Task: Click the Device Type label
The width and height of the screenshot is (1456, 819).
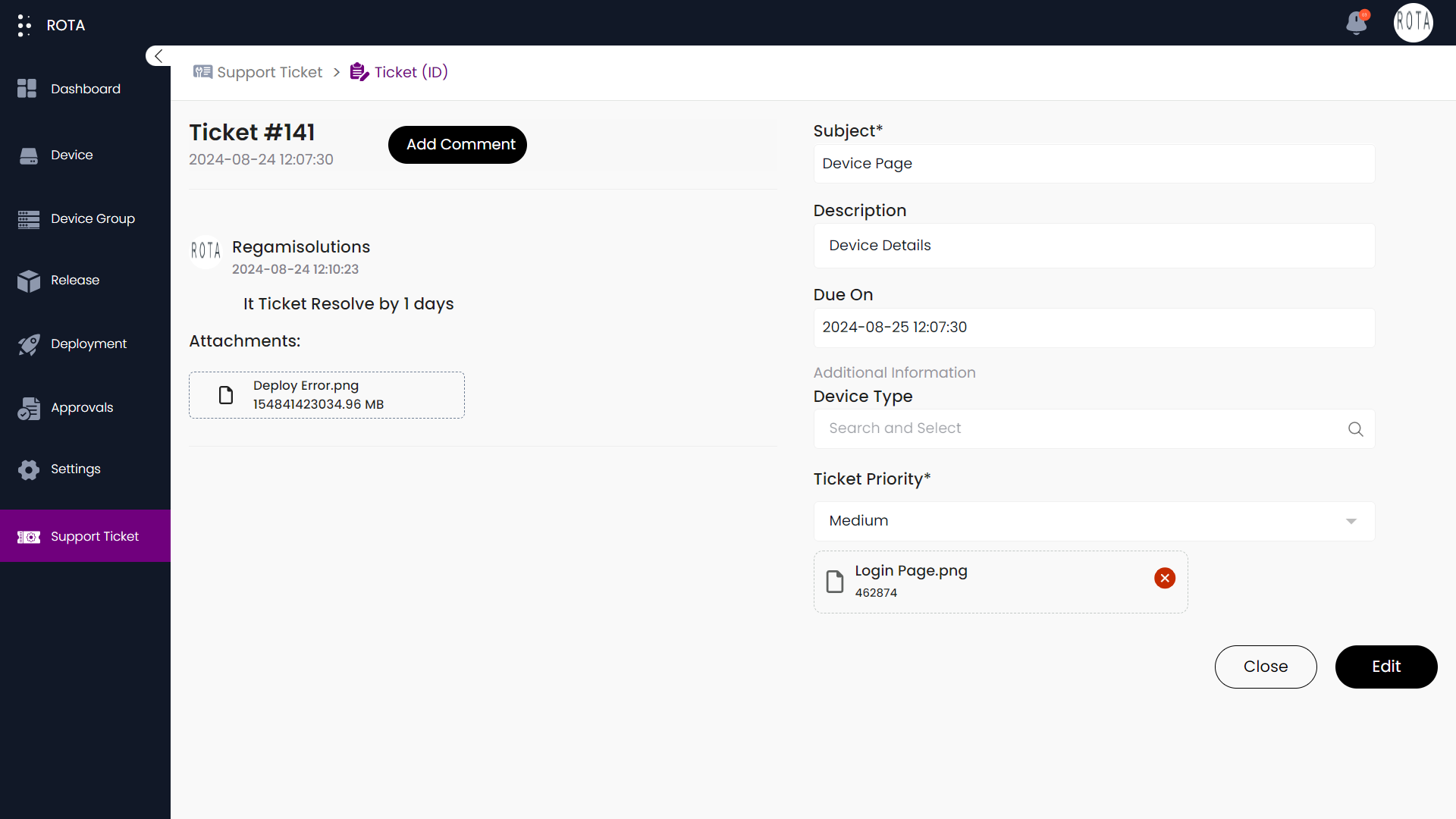Action: [863, 397]
